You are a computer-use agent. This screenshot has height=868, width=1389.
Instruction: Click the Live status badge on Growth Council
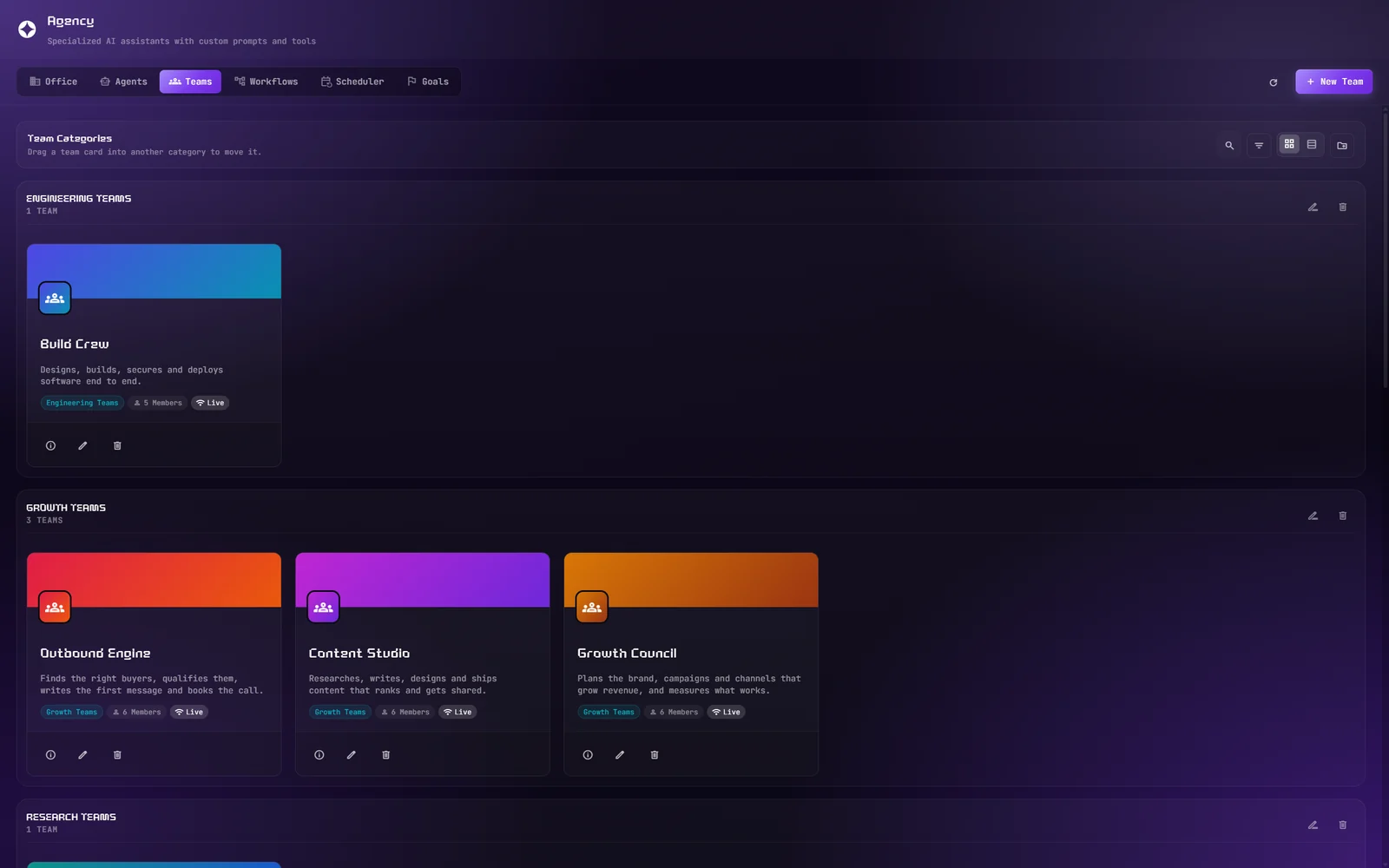pyautogui.click(x=727, y=712)
